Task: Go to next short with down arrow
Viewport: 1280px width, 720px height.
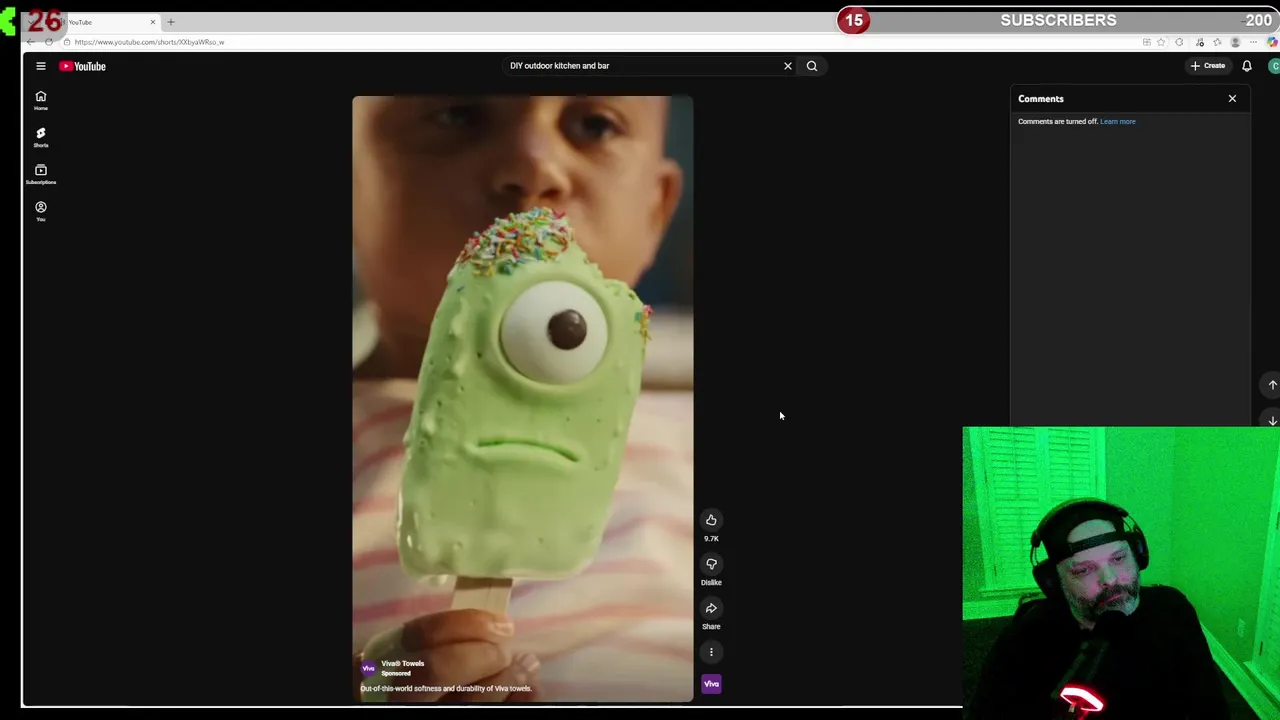Action: point(1272,421)
